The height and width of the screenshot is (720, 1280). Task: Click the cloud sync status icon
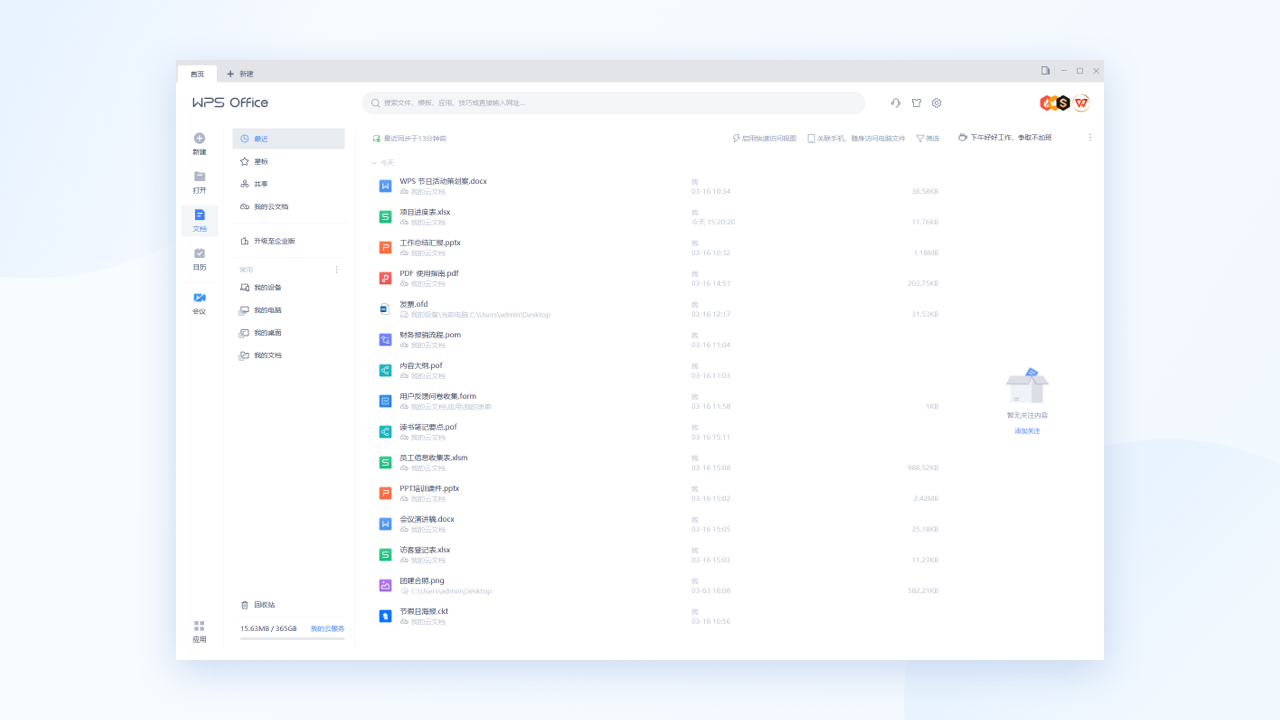[376, 139]
